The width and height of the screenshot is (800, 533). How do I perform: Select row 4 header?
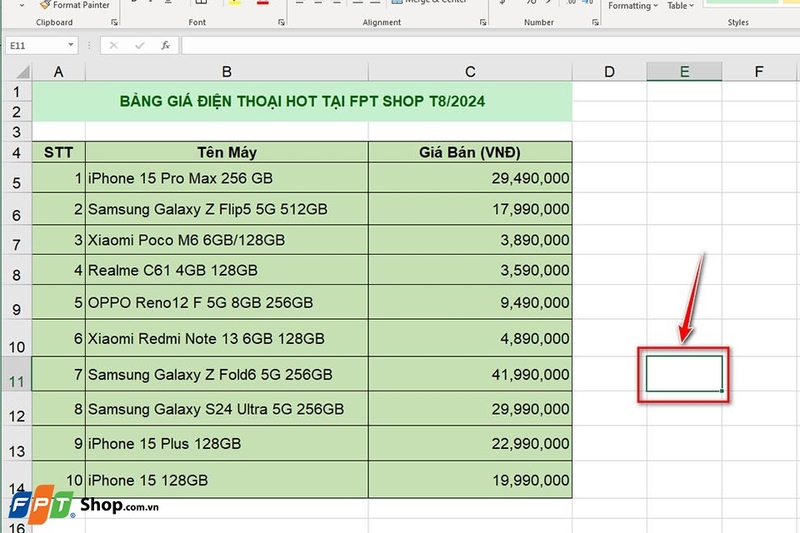(x=17, y=152)
